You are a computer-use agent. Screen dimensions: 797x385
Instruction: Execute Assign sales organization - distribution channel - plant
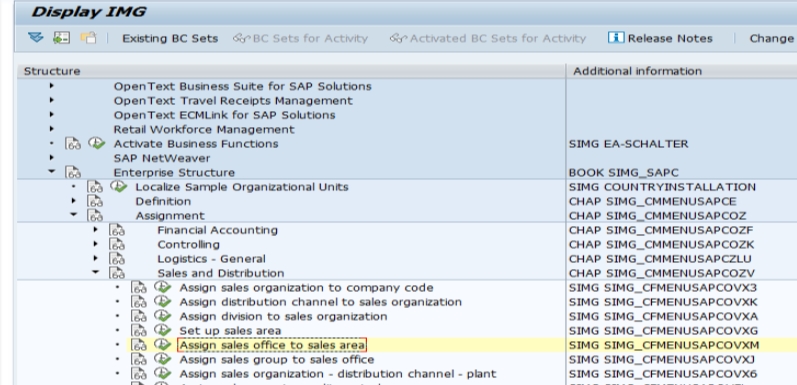coord(163,373)
